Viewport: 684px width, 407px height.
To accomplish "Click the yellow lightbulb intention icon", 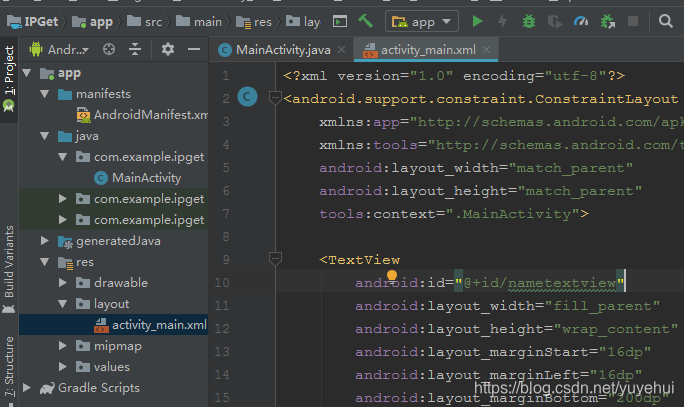I will click(392, 275).
